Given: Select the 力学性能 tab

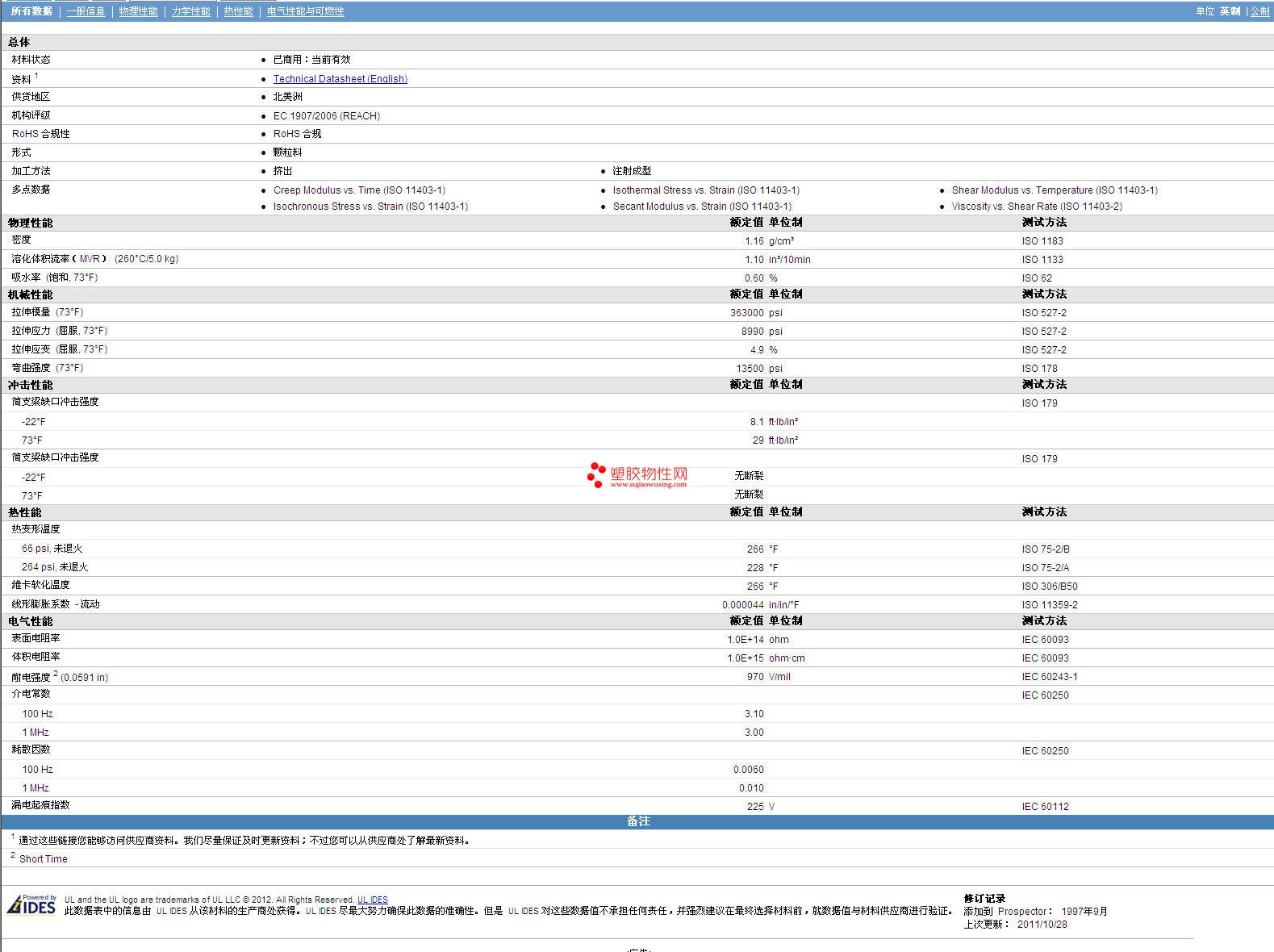Looking at the screenshot, I should click(x=190, y=11).
